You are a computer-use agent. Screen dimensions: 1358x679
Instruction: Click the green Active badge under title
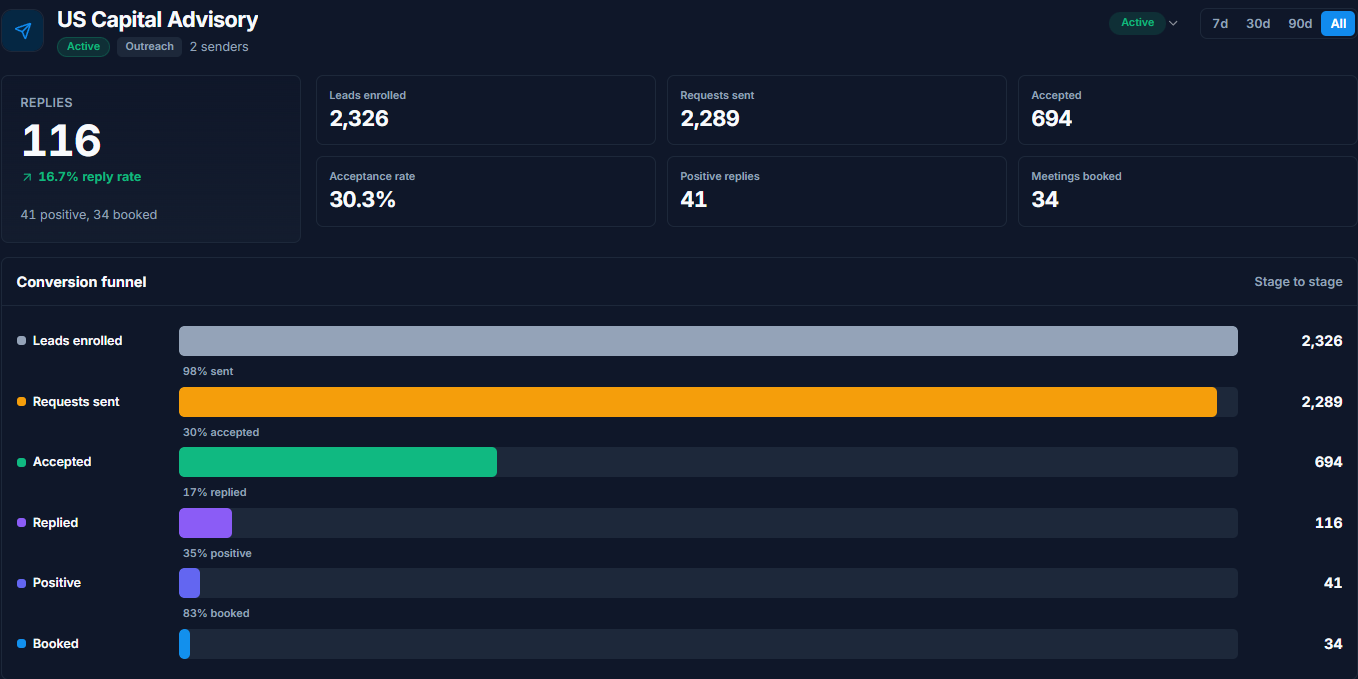(84, 46)
